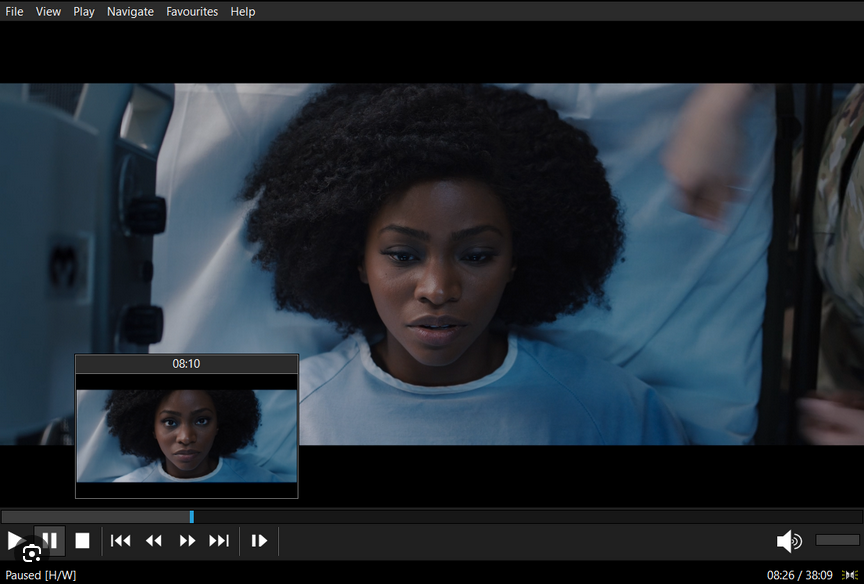864x584 pixels.
Task: Open the View menu
Action: point(48,11)
